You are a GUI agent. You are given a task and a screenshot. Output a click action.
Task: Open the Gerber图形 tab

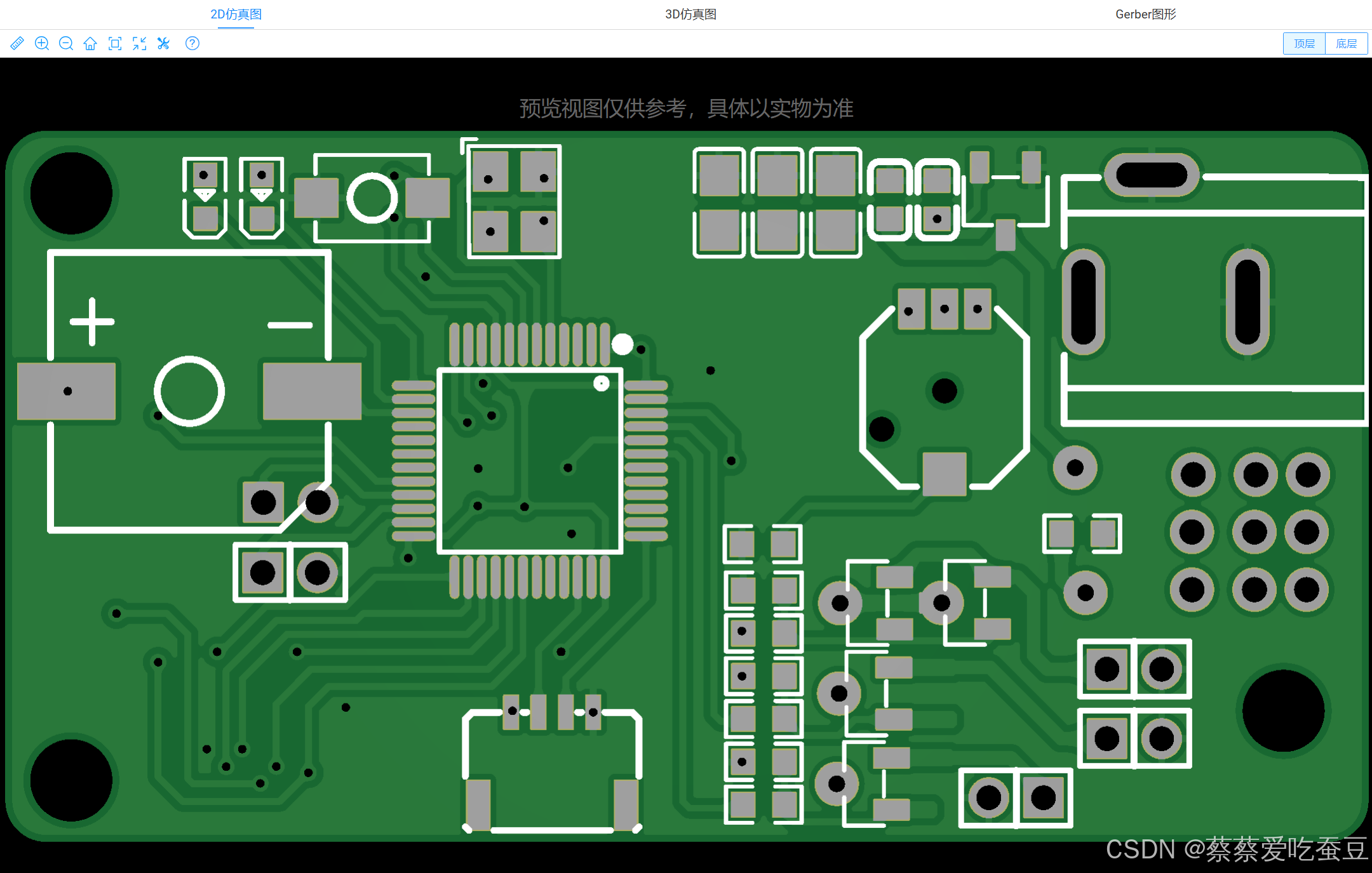tap(1145, 14)
